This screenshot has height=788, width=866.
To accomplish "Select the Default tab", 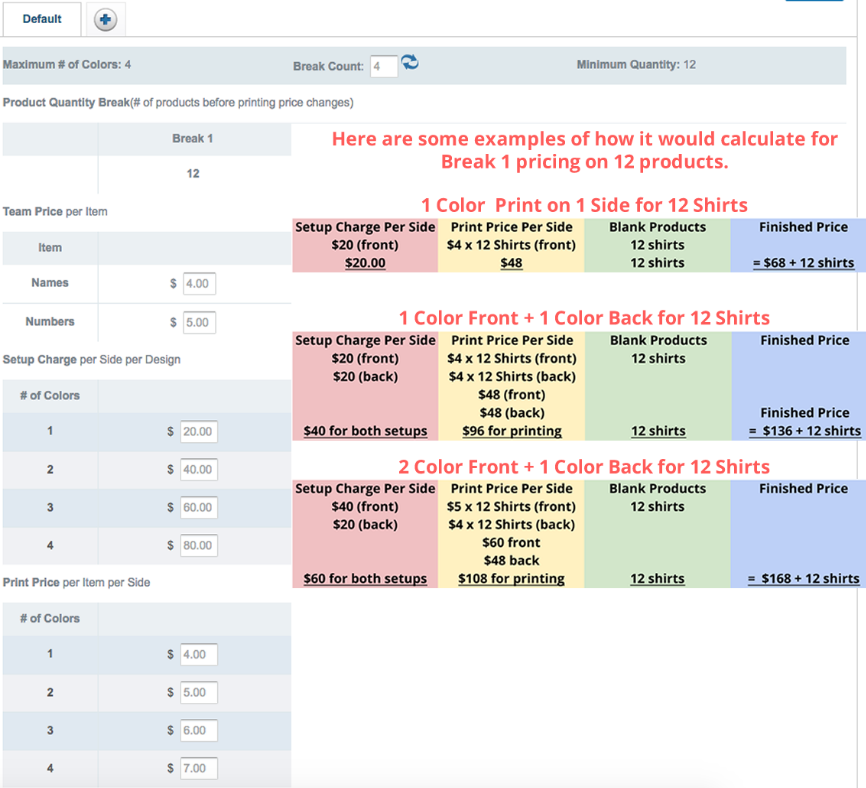I will click(42, 19).
